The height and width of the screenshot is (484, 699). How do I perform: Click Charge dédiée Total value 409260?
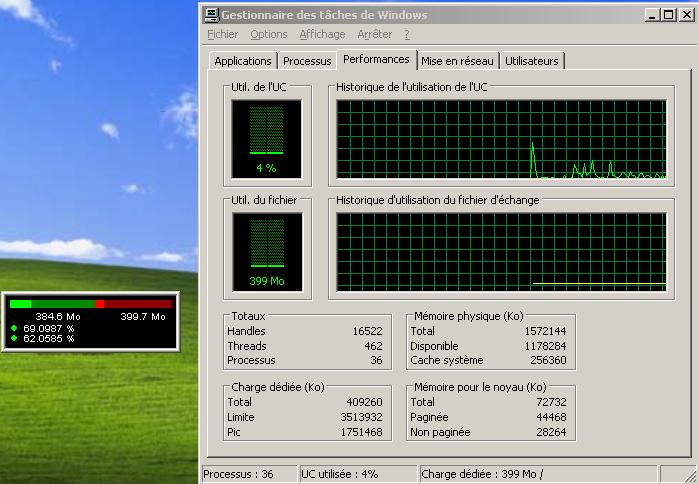coord(364,402)
